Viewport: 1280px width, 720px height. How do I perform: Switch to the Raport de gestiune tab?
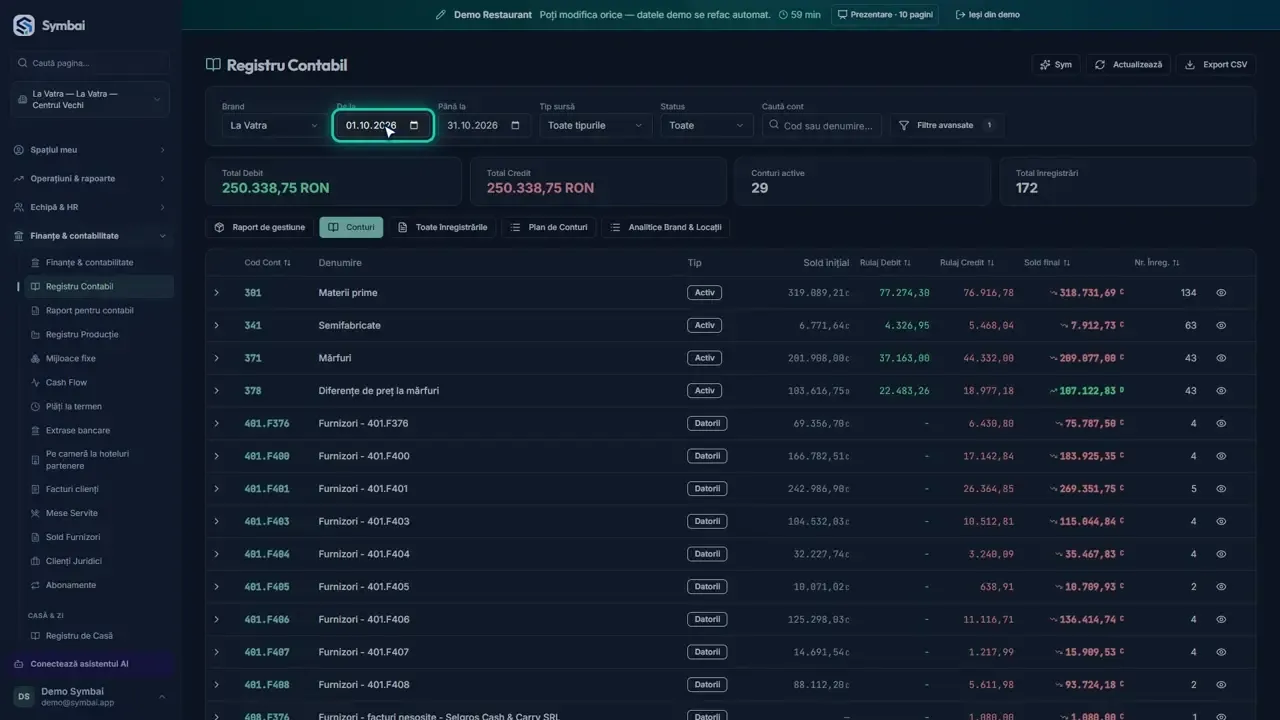(260, 227)
